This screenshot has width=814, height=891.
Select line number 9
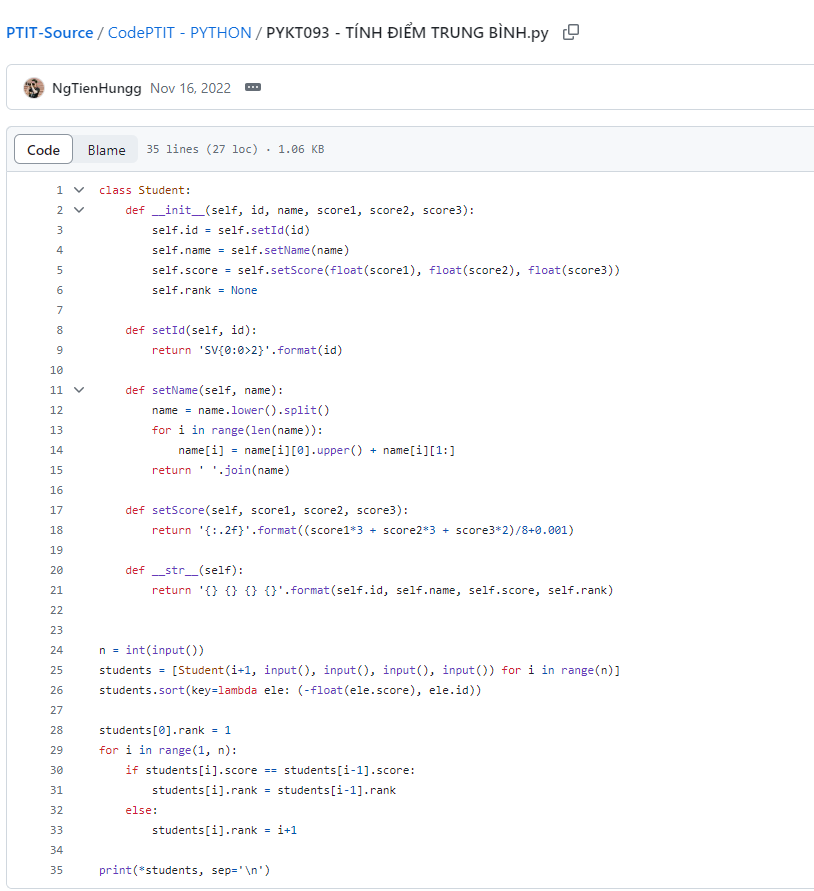coord(59,350)
